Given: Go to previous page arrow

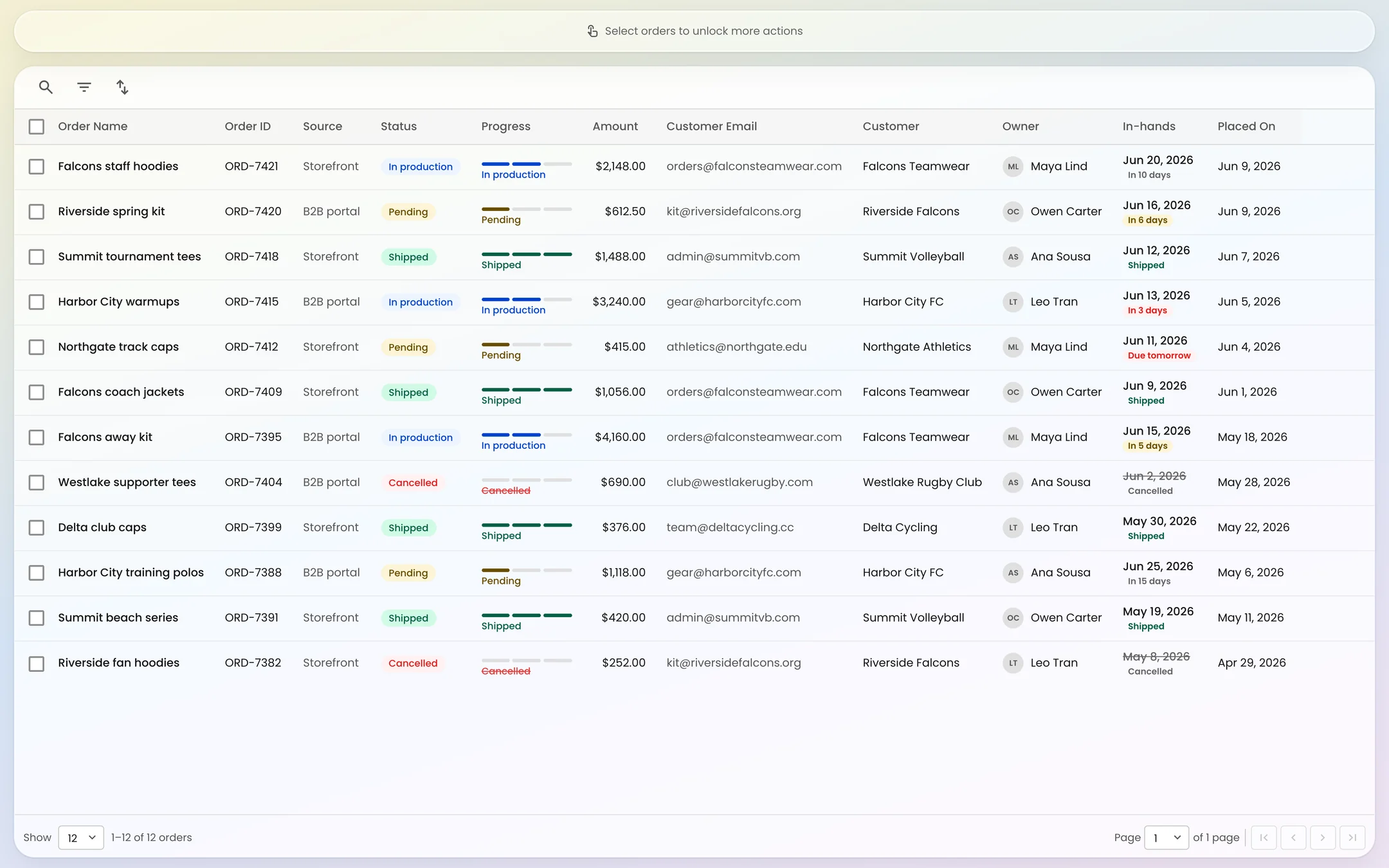Looking at the screenshot, I should [1293, 837].
